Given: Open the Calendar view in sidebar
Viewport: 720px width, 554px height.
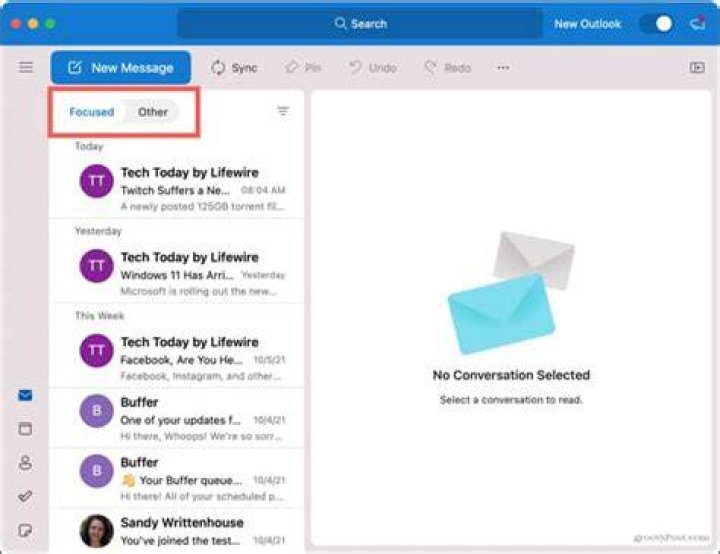Looking at the screenshot, I should (25, 429).
